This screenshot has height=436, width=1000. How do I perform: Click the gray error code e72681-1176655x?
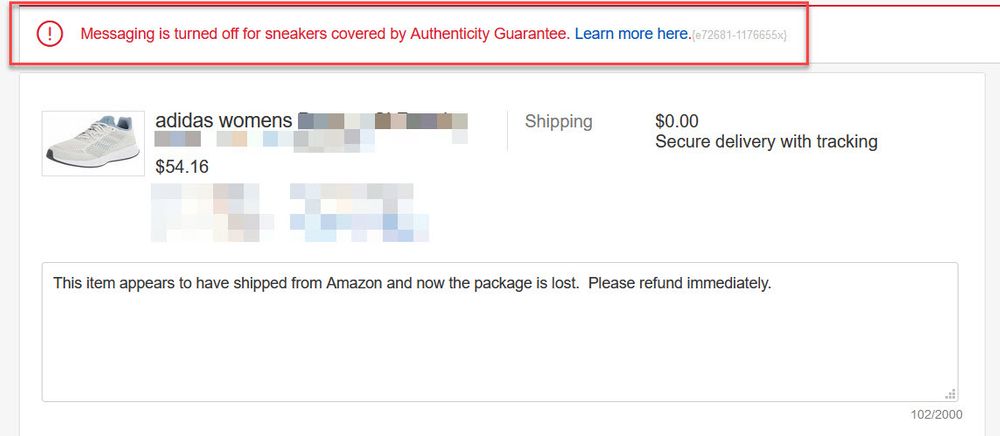coord(739,36)
